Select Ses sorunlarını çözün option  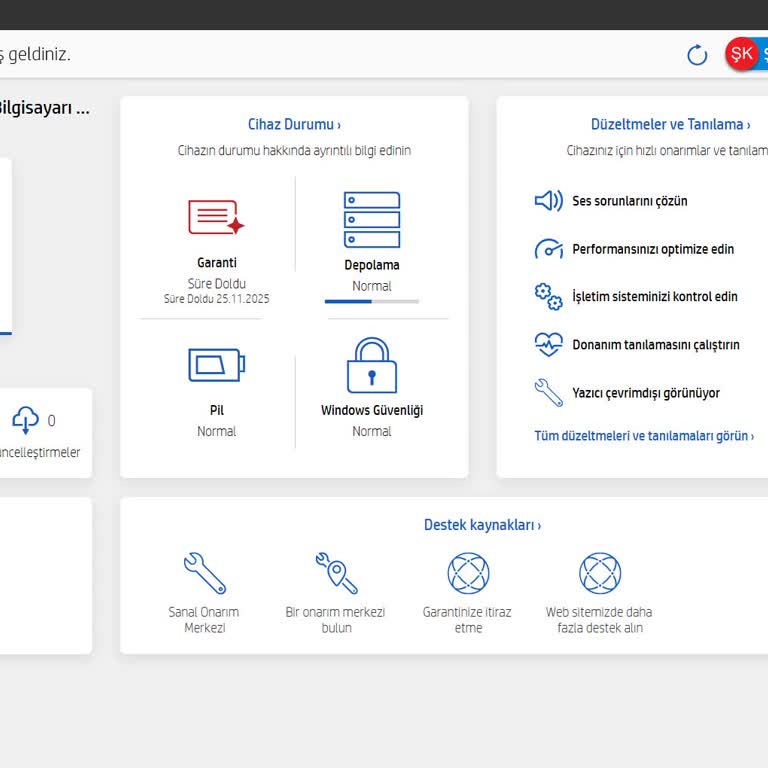pos(630,201)
